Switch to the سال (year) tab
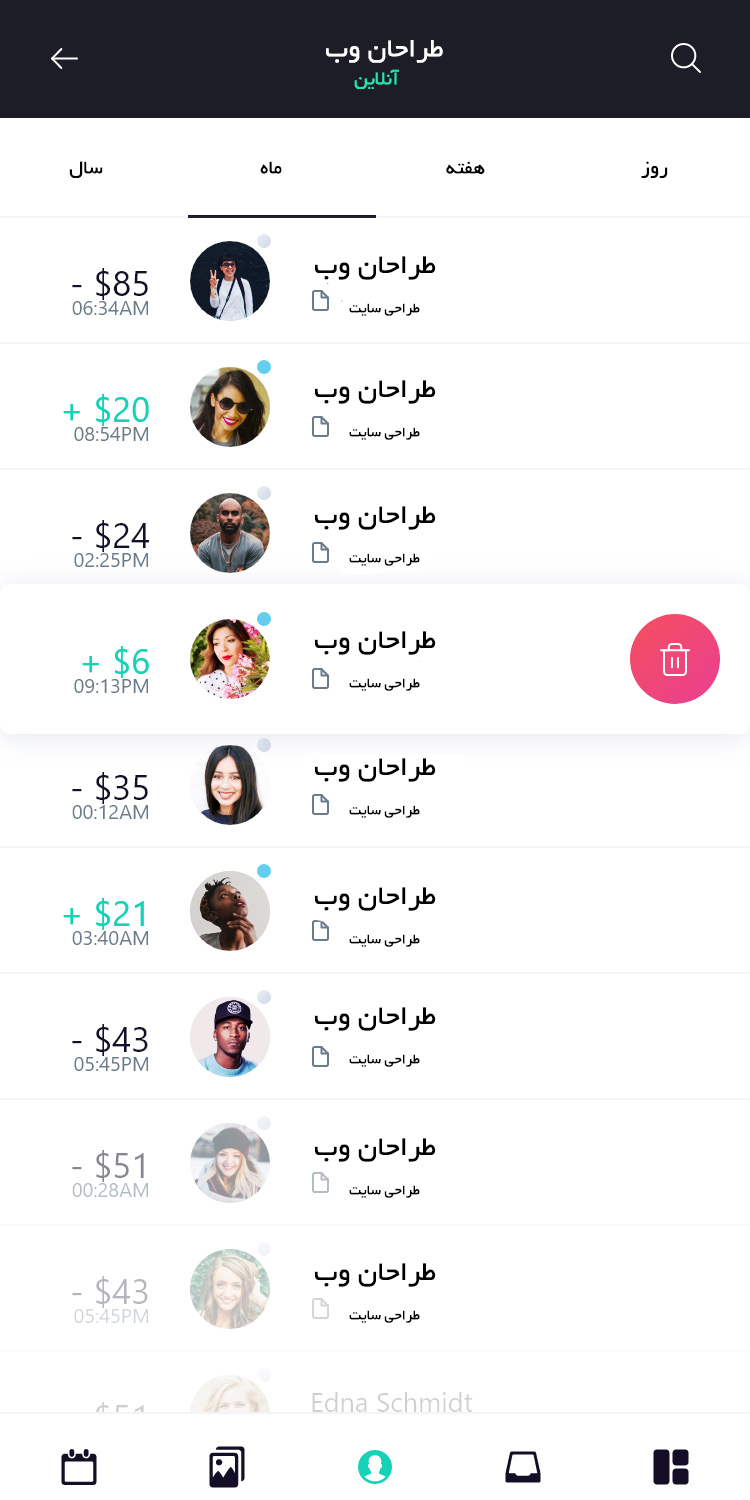 pyautogui.click(x=86, y=168)
